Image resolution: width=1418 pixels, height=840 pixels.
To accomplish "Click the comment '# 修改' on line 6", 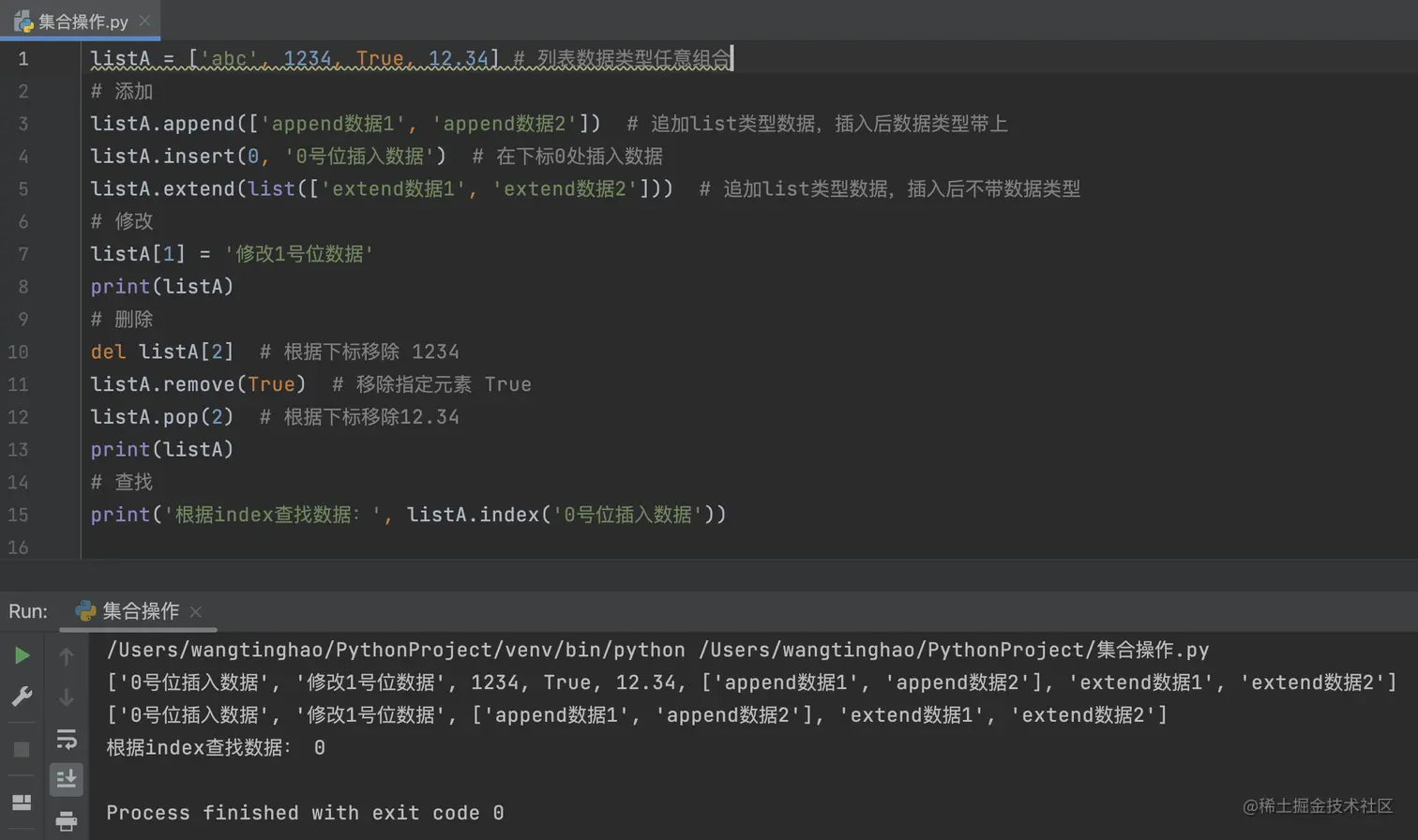I will pos(122,221).
